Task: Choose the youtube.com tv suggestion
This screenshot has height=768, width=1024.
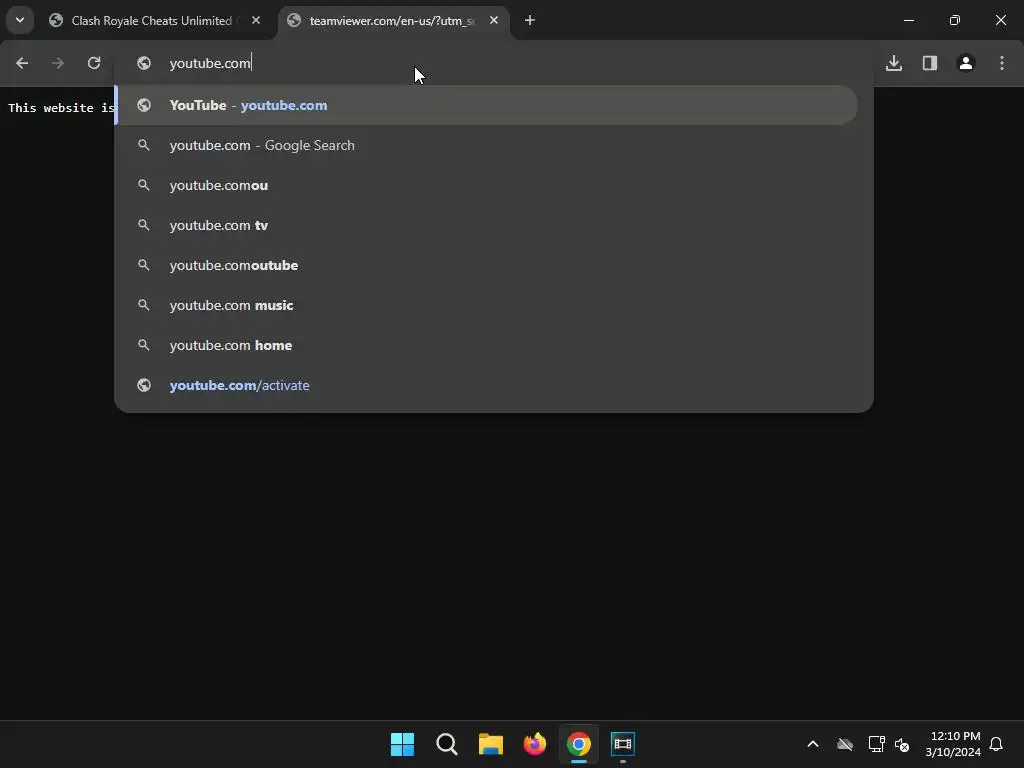Action: [x=487, y=225]
